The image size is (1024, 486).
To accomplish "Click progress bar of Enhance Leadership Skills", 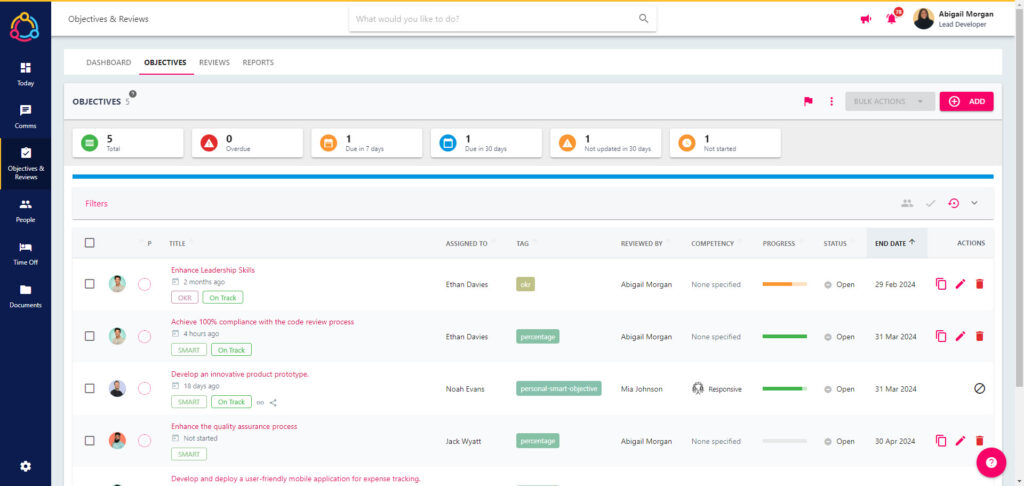I will [784, 284].
